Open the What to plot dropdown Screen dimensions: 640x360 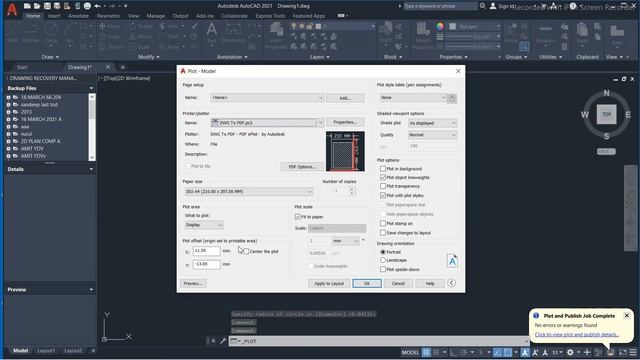tap(204, 225)
